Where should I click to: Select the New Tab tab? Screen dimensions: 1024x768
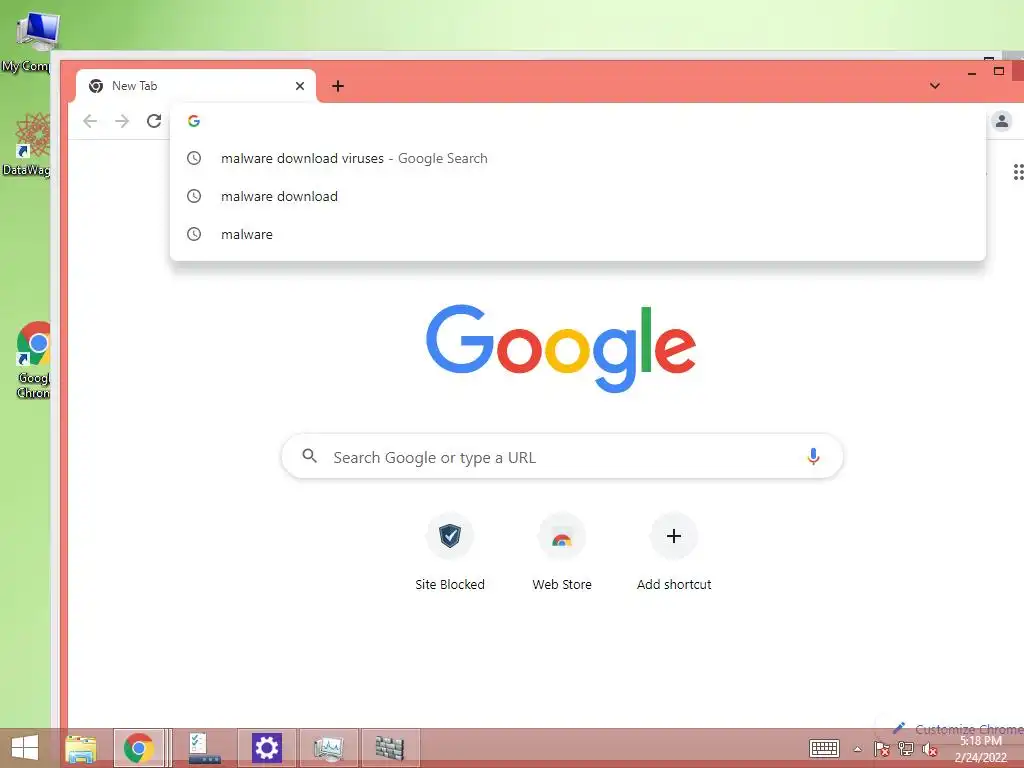(x=196, y=86)
